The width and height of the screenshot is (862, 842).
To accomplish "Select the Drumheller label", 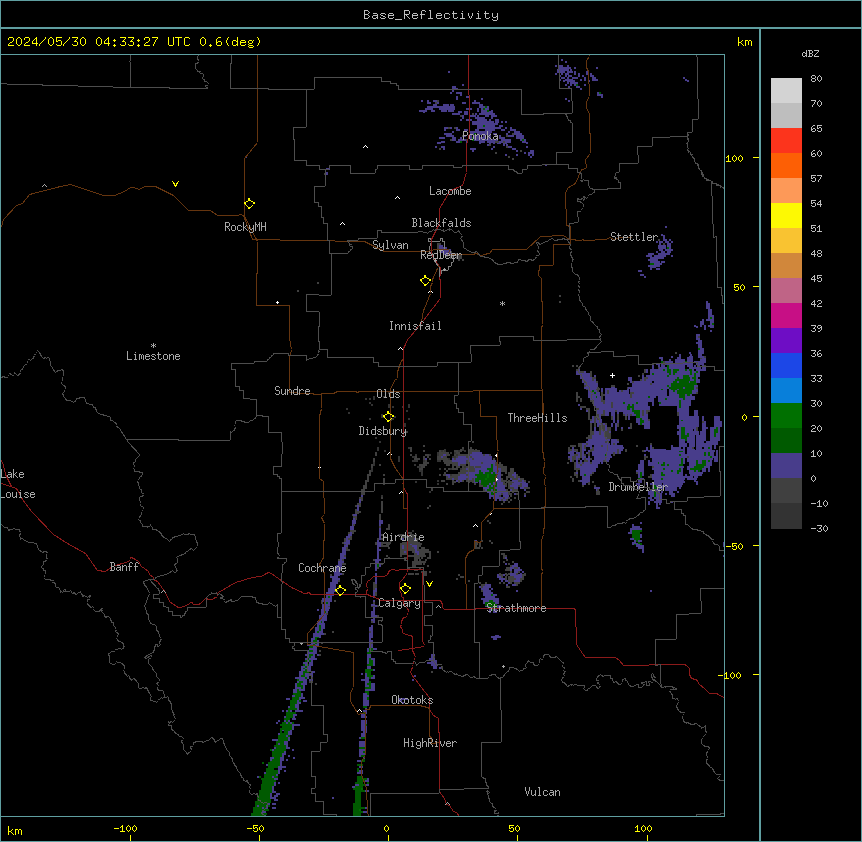I will click(638, 487).
